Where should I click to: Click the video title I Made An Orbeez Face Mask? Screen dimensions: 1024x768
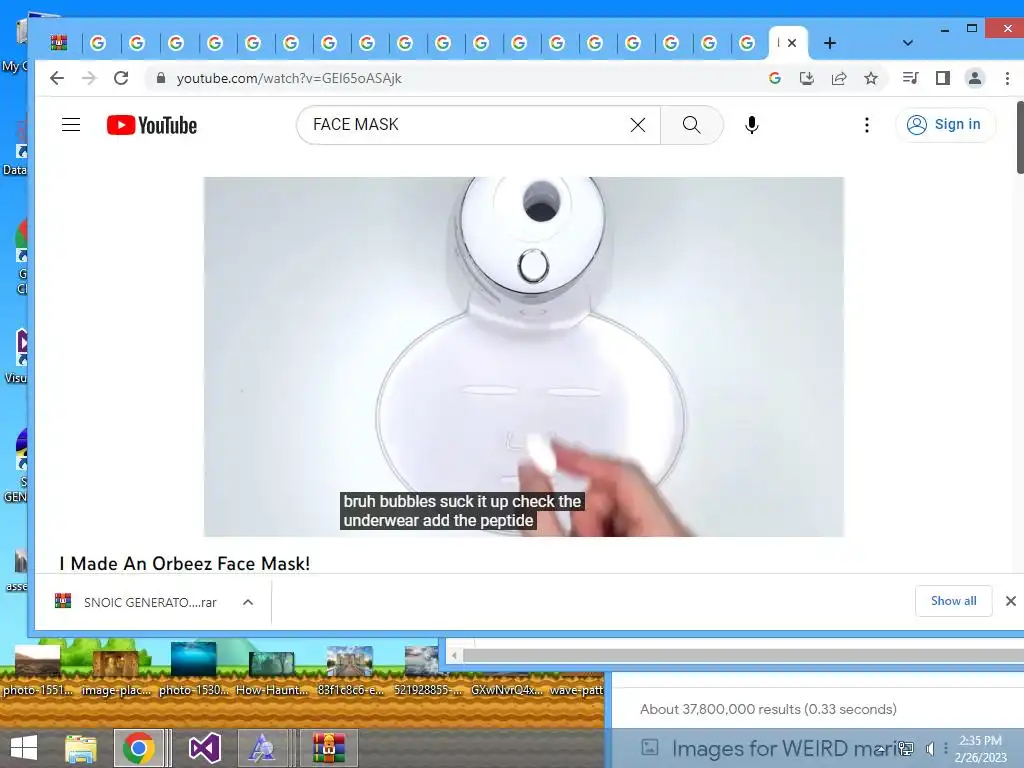click(185, 564)
